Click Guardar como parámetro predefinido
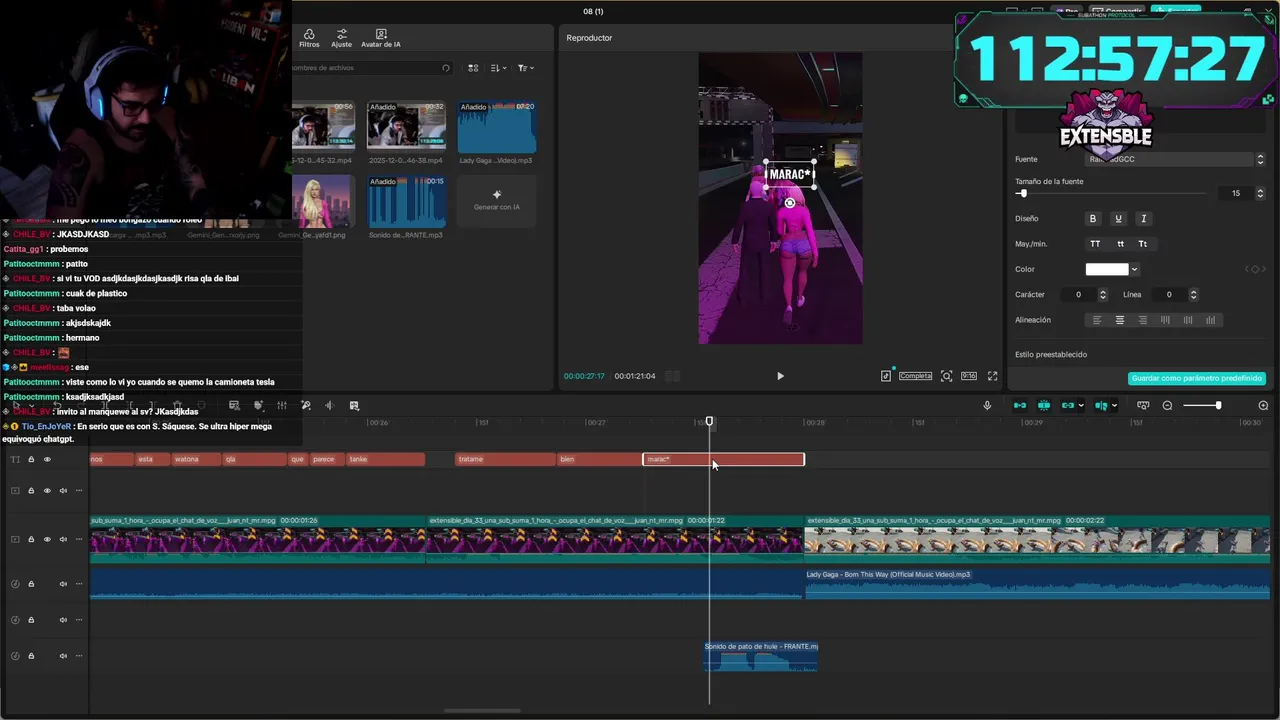 click(1197, 379)
